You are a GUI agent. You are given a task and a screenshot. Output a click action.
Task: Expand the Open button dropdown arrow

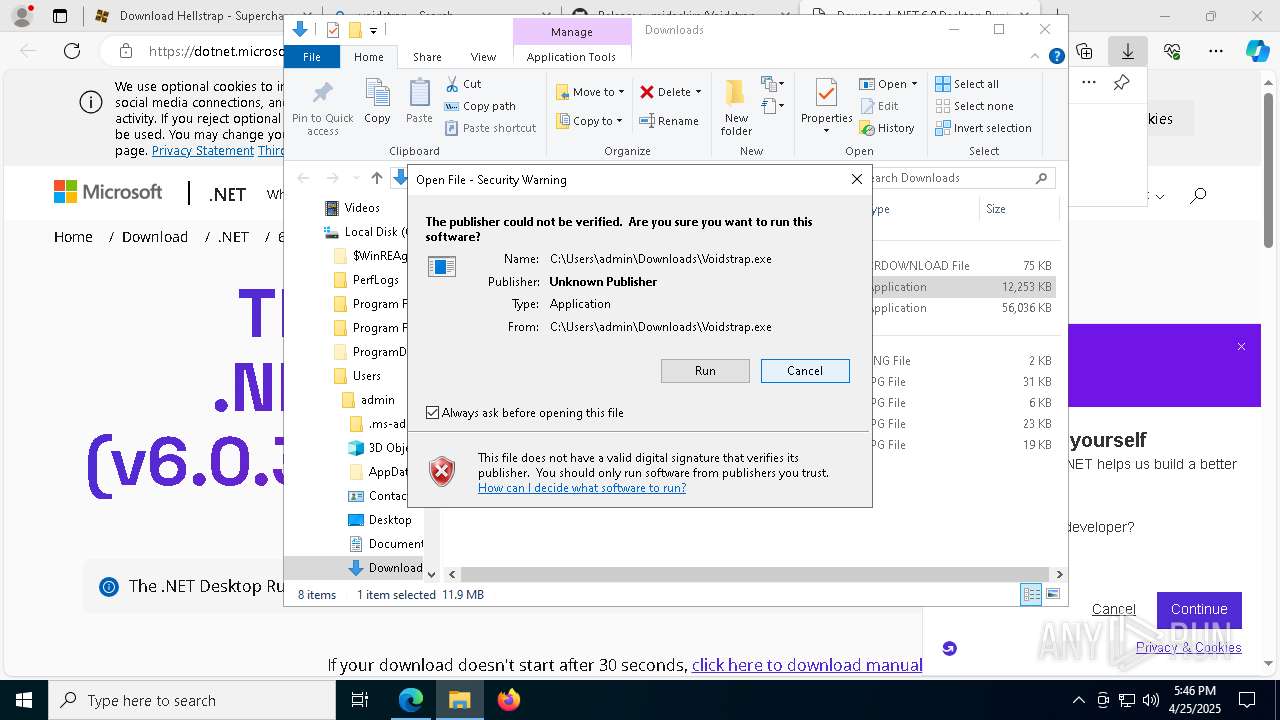[x=914, y=84]
